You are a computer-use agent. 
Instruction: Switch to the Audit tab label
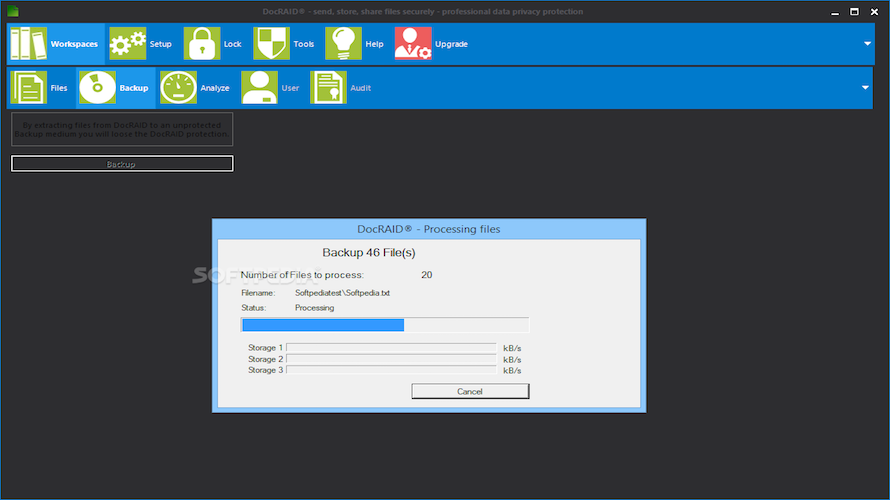[360, 88]
